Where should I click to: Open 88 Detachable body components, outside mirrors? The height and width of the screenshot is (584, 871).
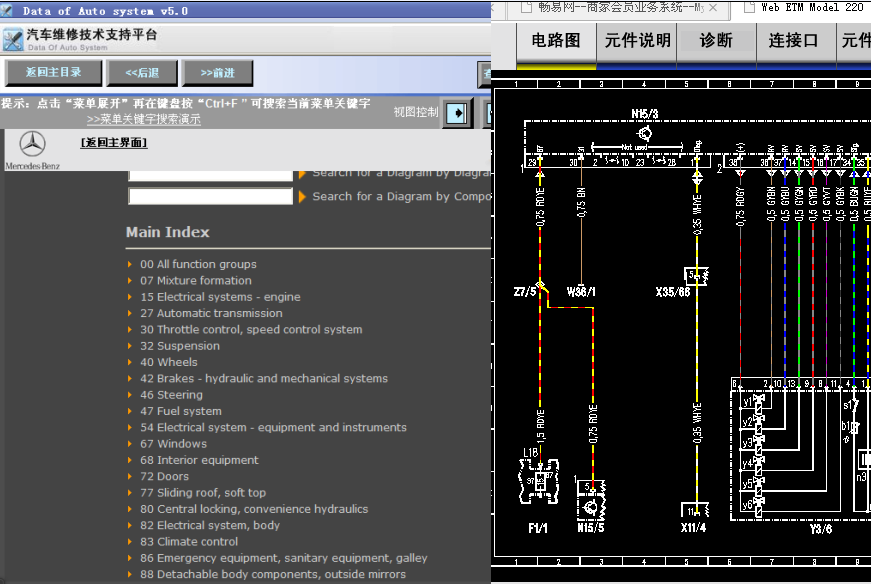click(x=273, y=574)
